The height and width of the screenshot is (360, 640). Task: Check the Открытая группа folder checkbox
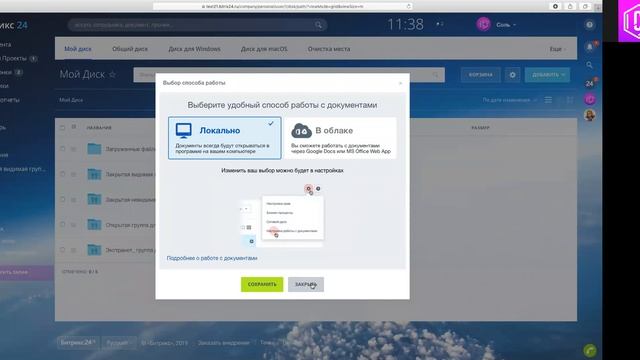coord(62,224)
